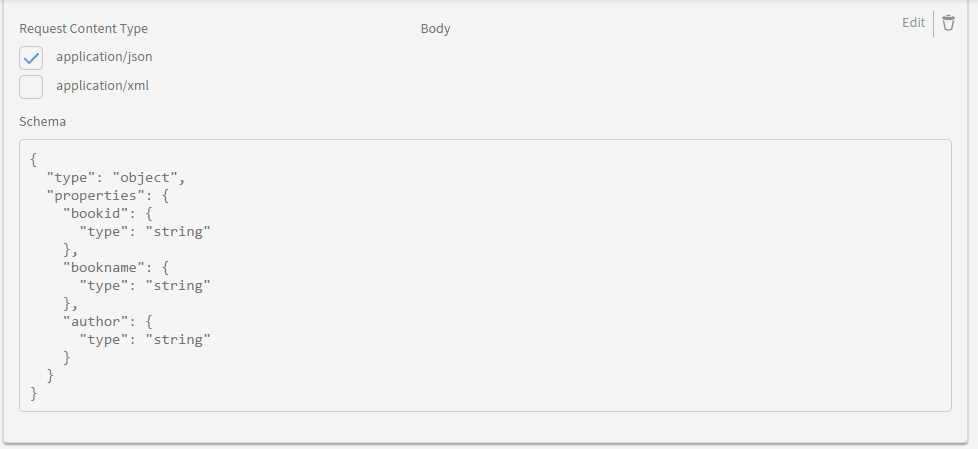Place cursor at the schema's final closing brace

[34, 393]
